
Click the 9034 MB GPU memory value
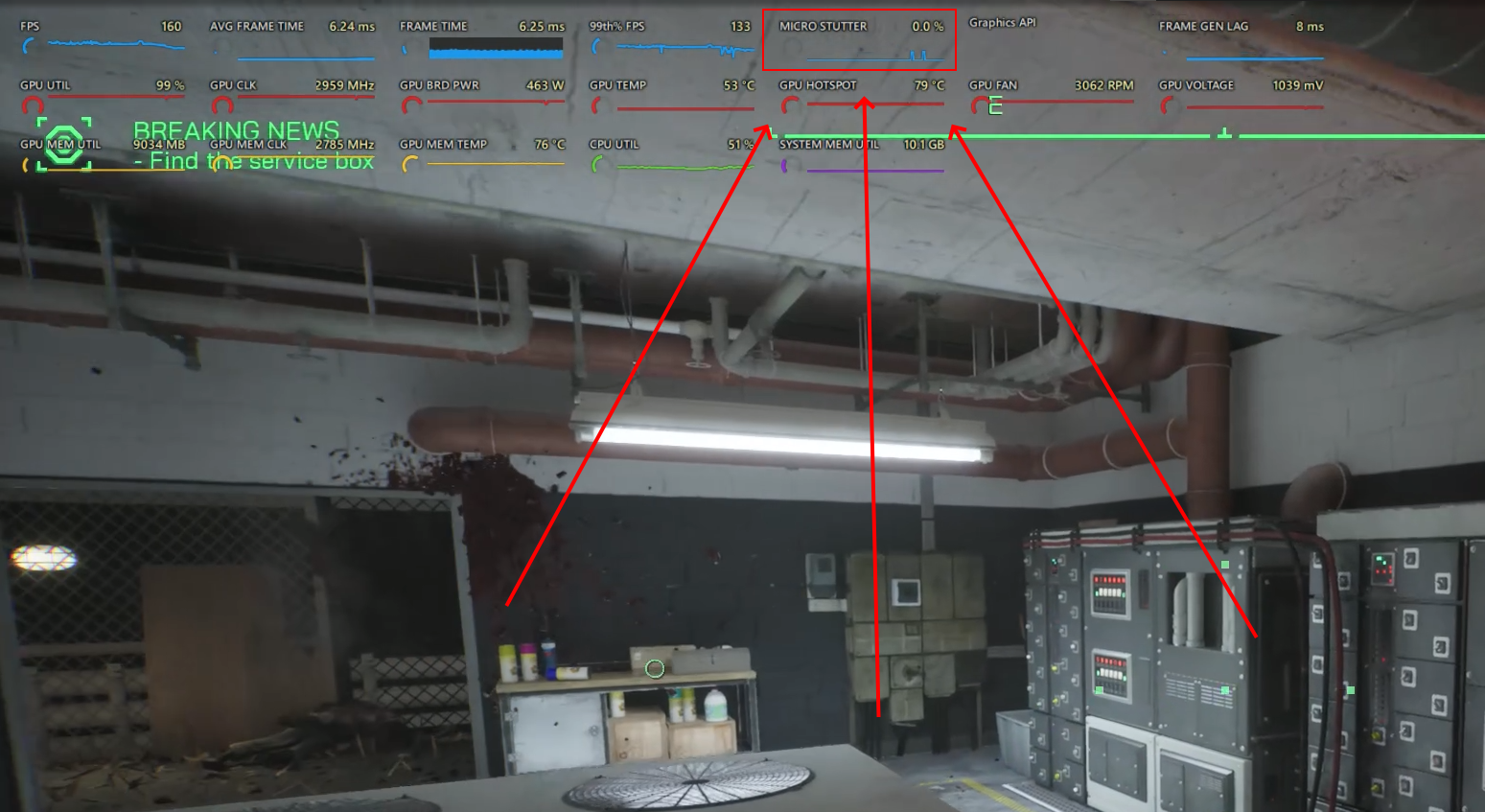click(159, 145)
